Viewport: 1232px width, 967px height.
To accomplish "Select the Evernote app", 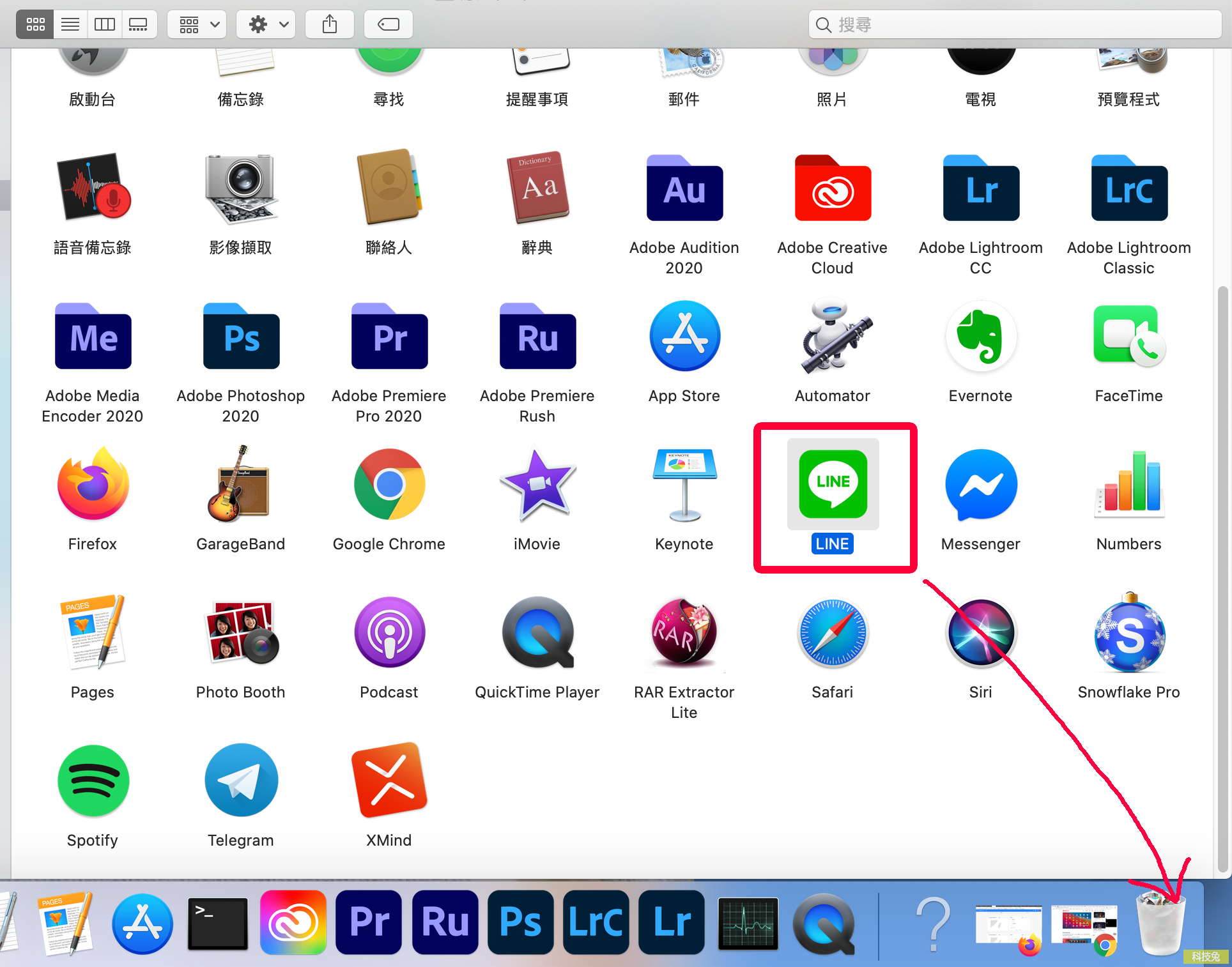I will coord(981,337).
